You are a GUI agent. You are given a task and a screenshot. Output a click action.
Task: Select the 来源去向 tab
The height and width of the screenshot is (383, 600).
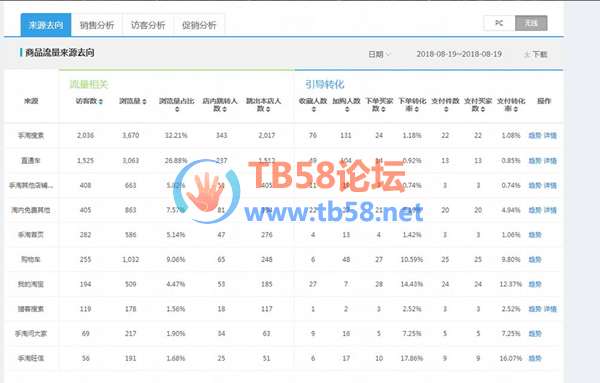(x=46, y=25)
